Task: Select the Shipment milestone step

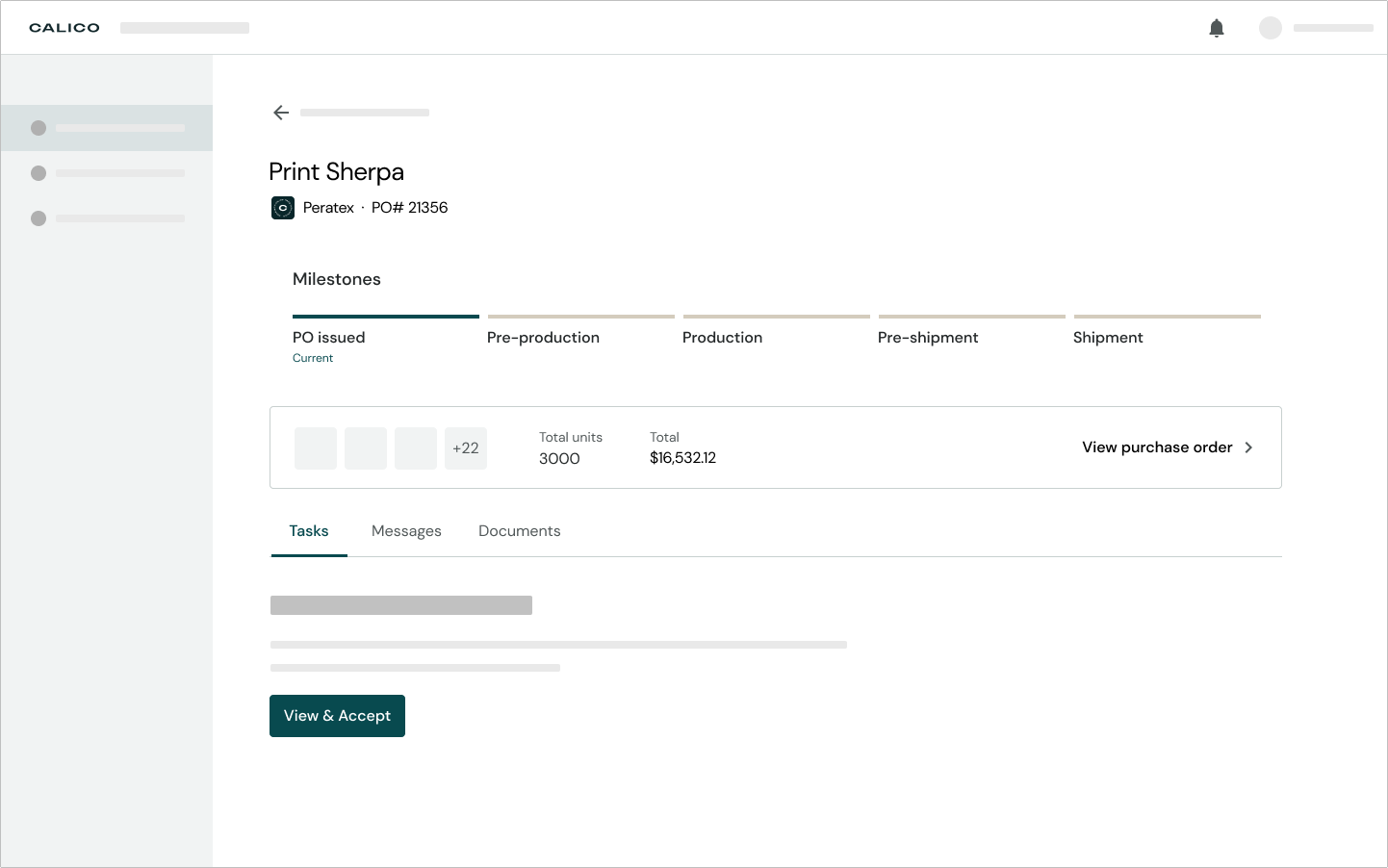Action: (x=1108, y=338)
